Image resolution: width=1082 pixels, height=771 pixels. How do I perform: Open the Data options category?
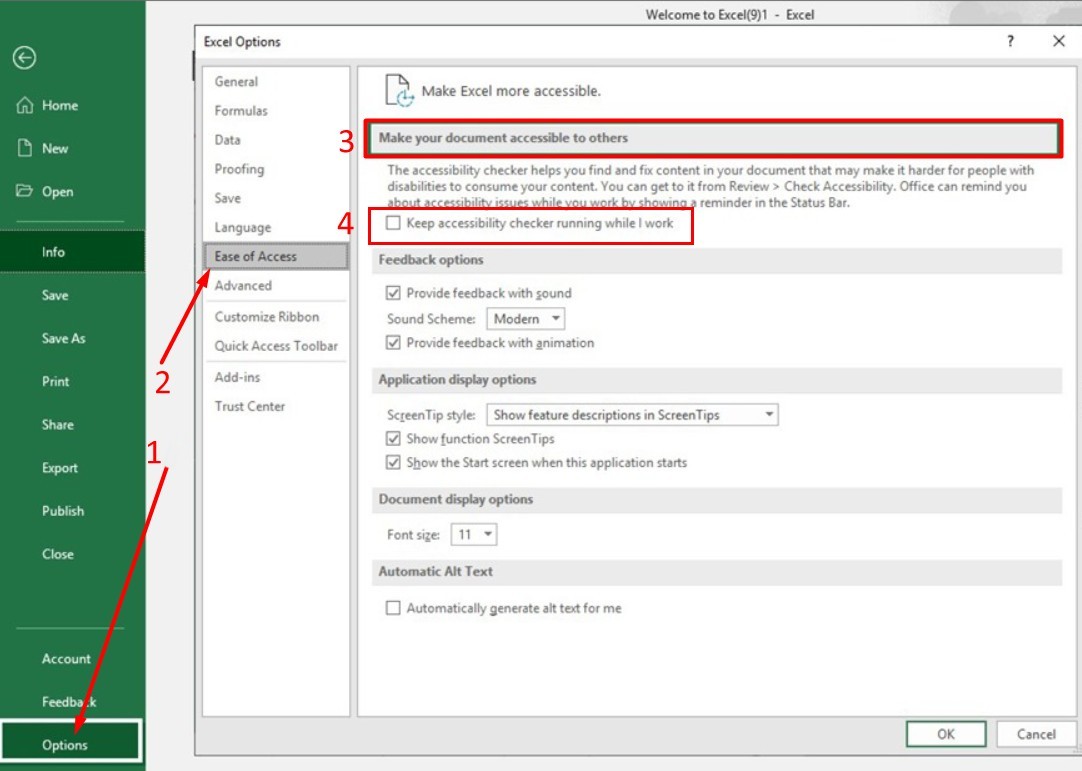pyautogui.click(x=276, y=140)
